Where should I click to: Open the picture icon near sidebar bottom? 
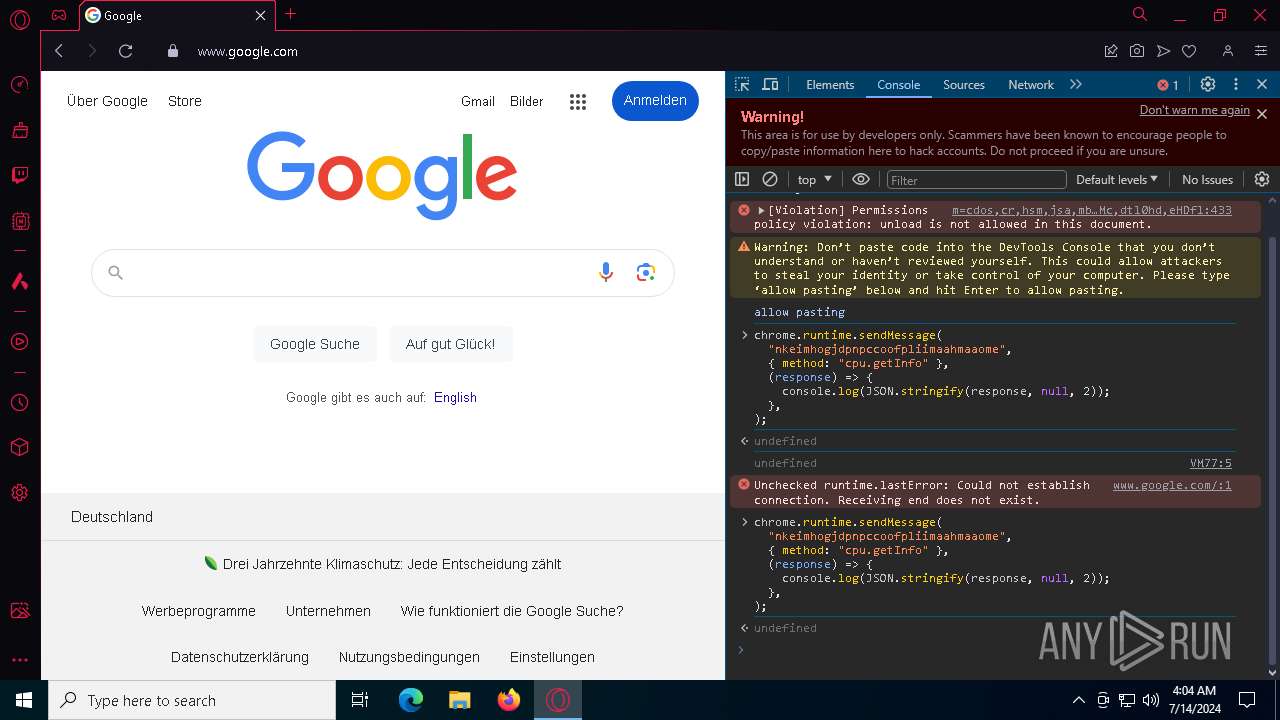point(19,610)
